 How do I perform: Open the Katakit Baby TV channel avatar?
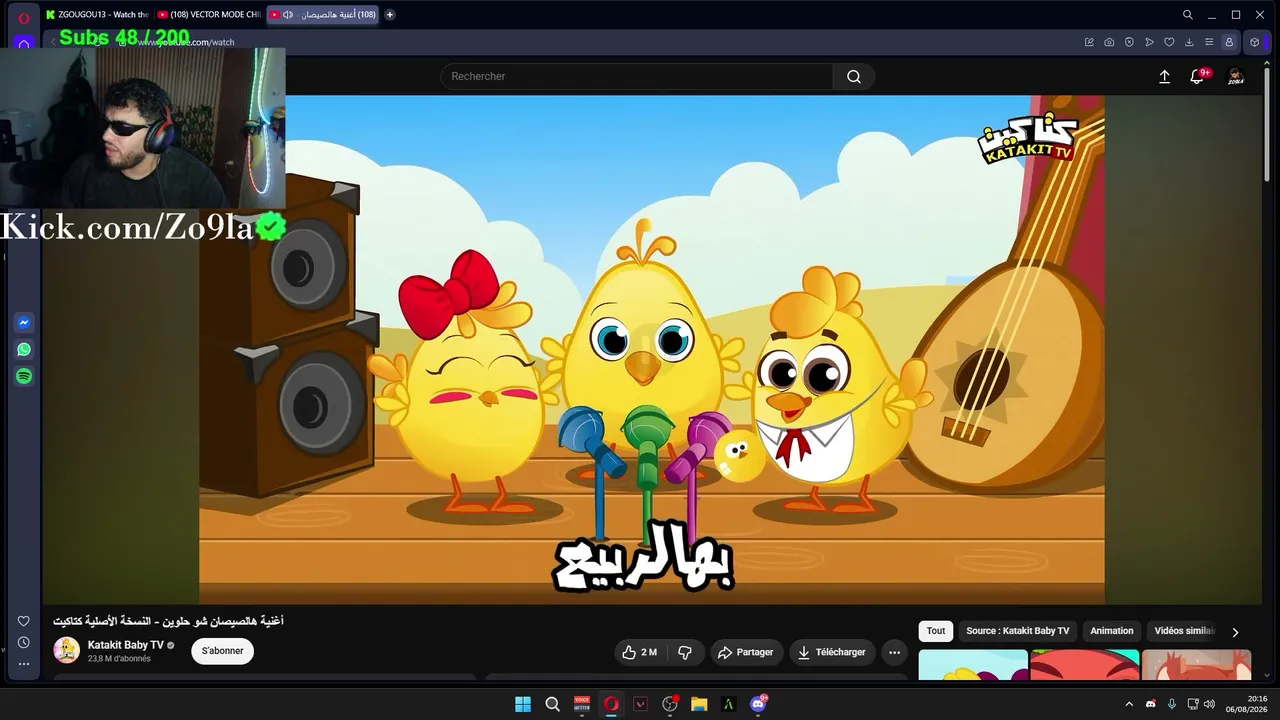[67, 650]
